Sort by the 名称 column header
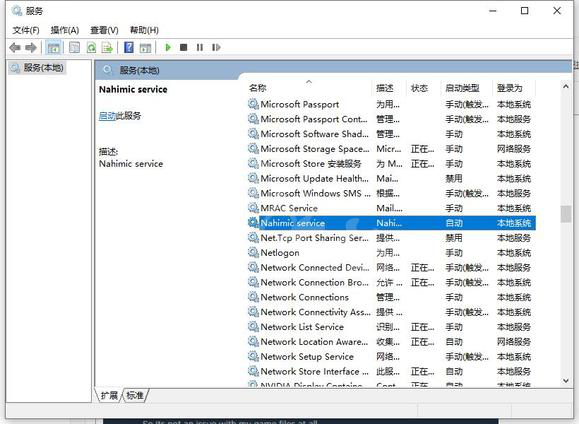This screenshot has height=424, width=579. click(x=258, y=88)
